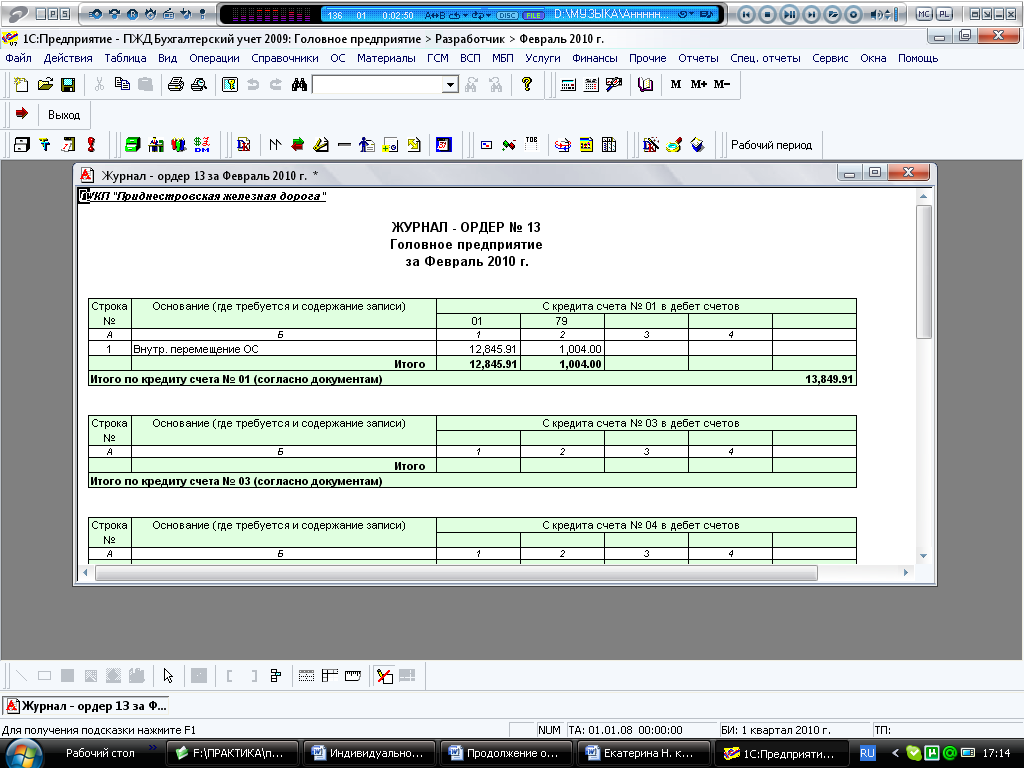
Task: Select the arrow pointer tool in bottom toolbar
Action: click(168, 675)
